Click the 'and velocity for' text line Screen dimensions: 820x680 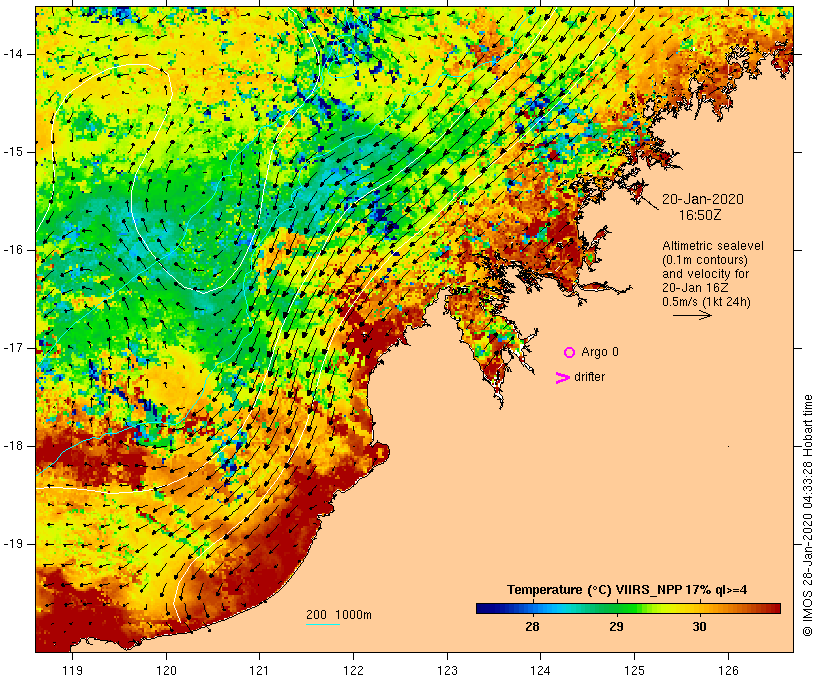coord(705,274)
